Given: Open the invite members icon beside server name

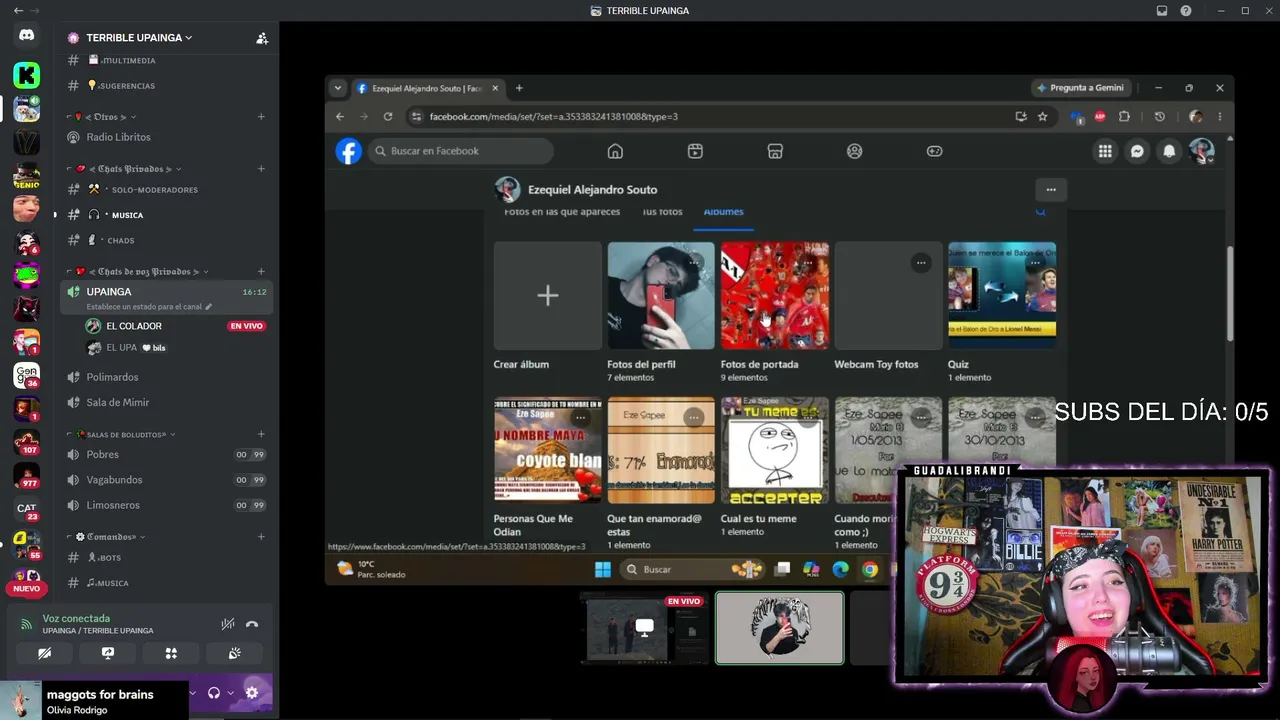Looking at the screenshot, I should (262, 38).
